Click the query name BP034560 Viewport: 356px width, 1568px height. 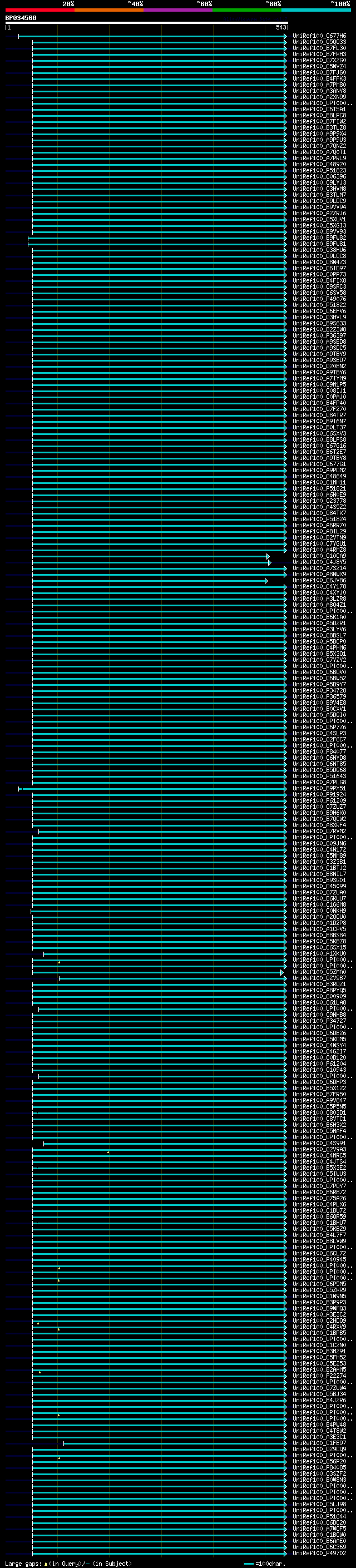[21, 18]
